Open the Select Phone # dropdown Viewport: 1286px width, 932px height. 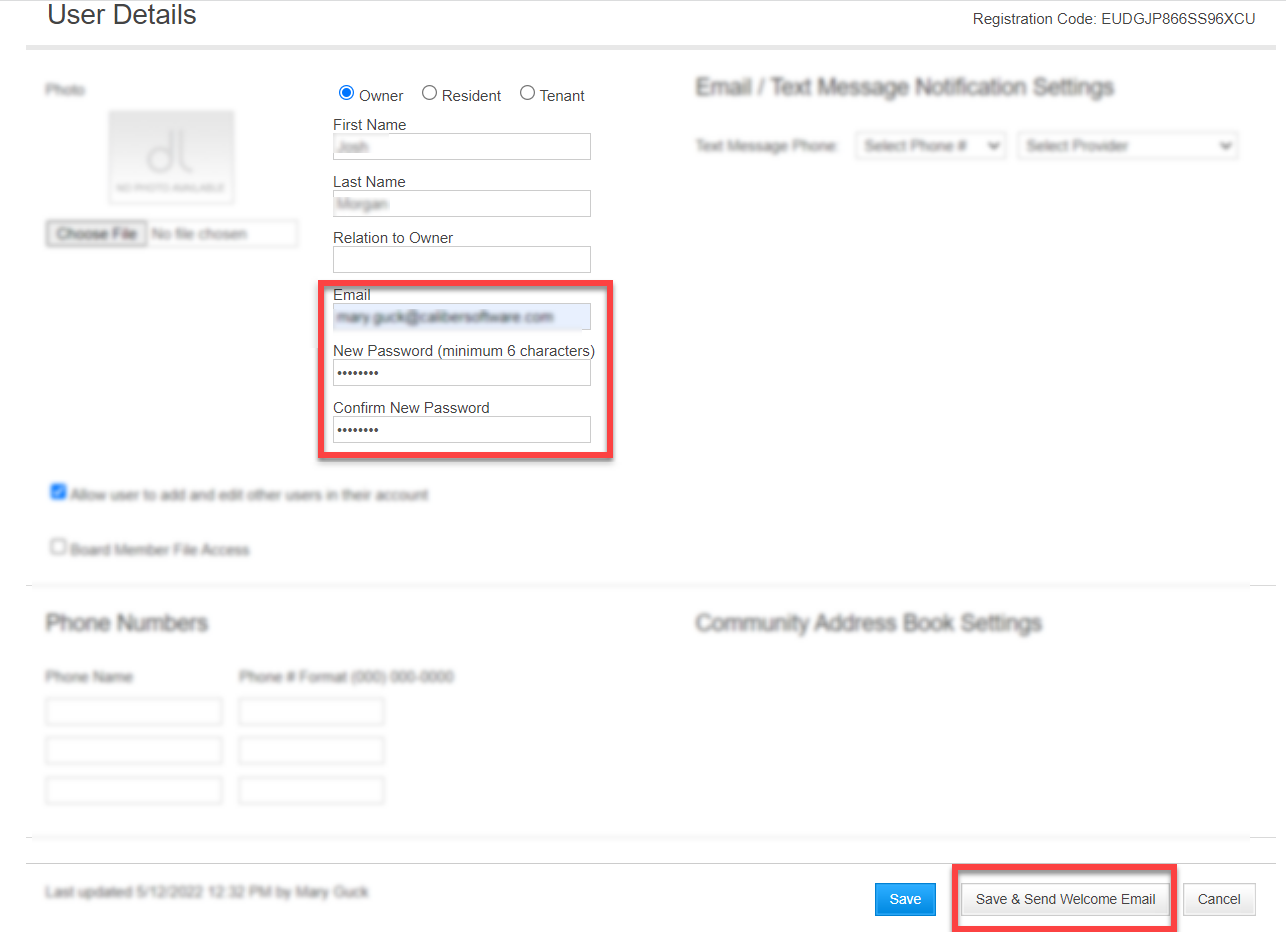point(930,146)
